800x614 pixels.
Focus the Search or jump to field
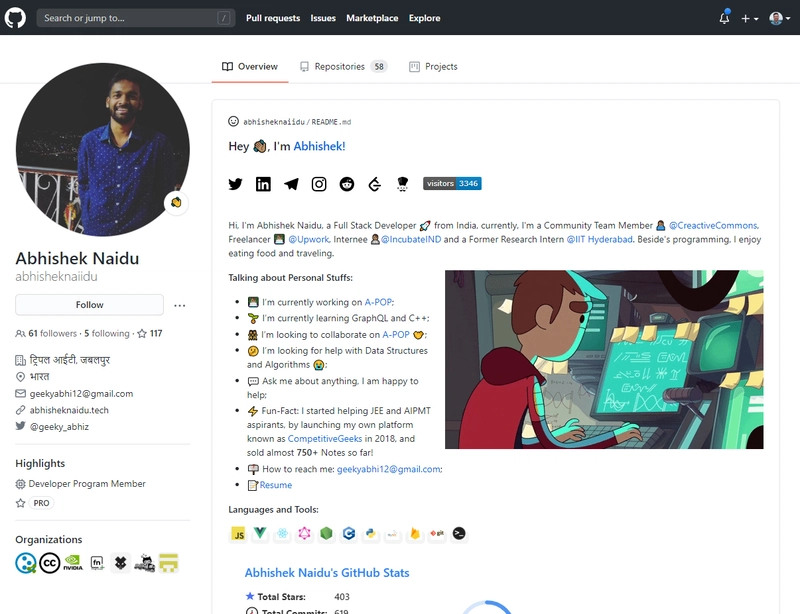click(136, 18)
